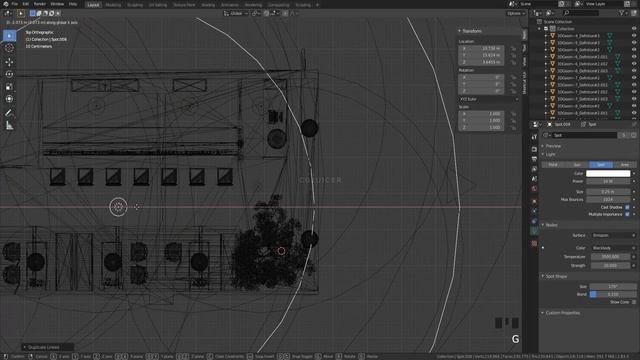Open the Edit menu
The width and height of the screenshot is (640, 360).
[x=26, y=4]
